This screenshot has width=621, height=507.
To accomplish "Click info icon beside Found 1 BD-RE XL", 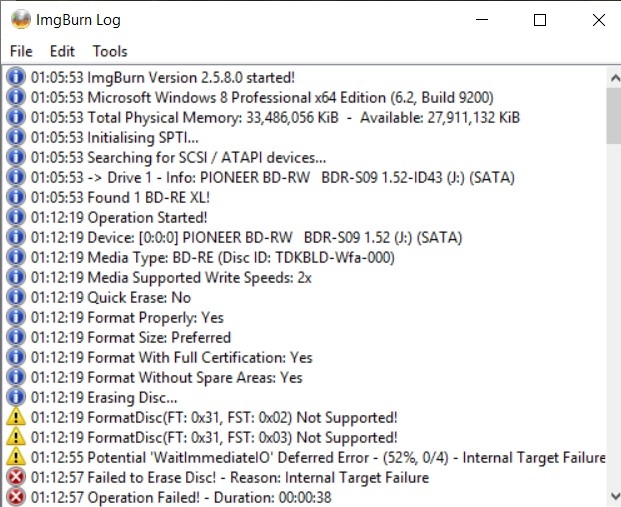I will coord(16,197).
